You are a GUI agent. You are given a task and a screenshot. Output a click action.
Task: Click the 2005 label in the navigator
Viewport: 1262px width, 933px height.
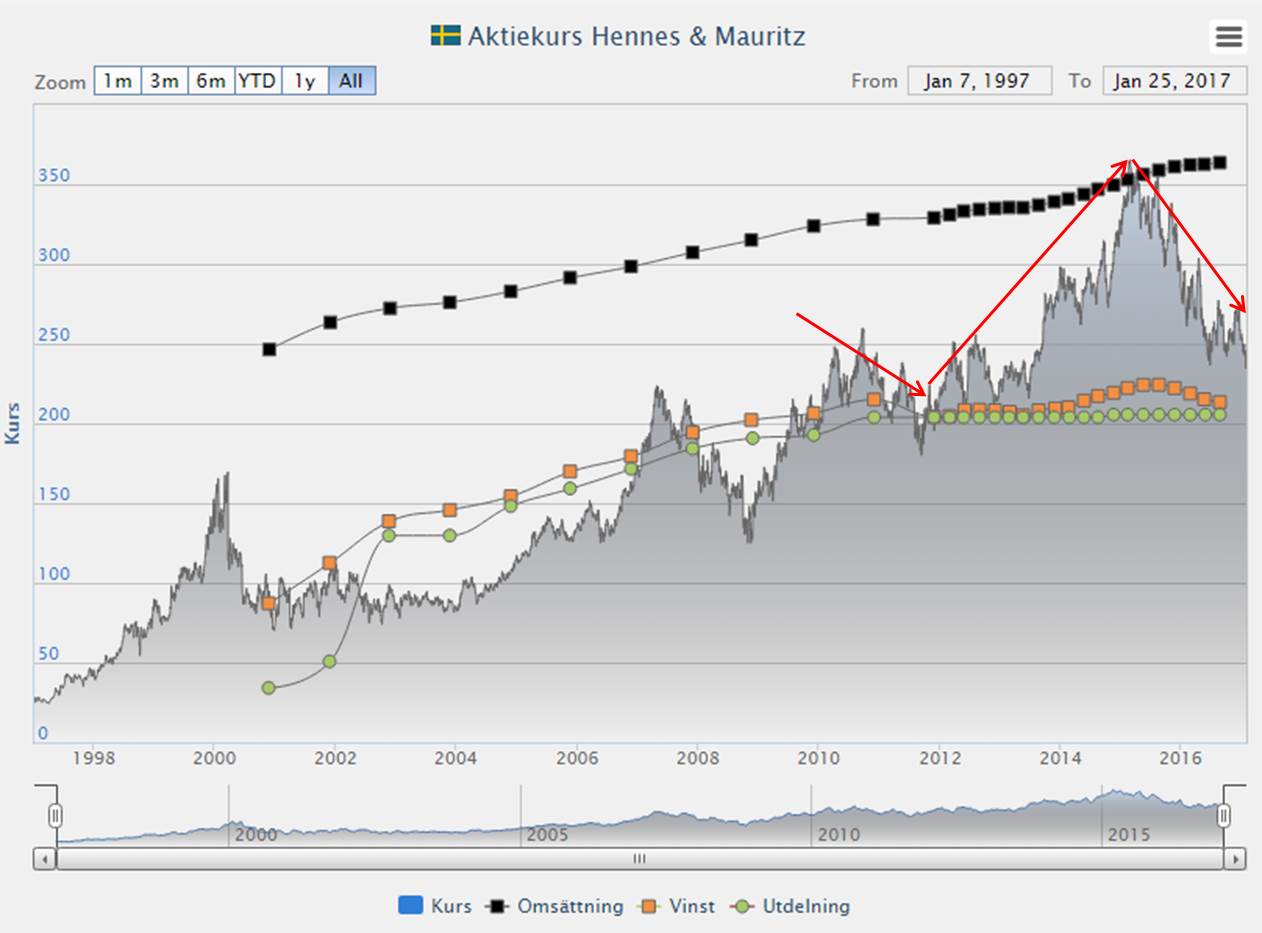tap(547, 834)
